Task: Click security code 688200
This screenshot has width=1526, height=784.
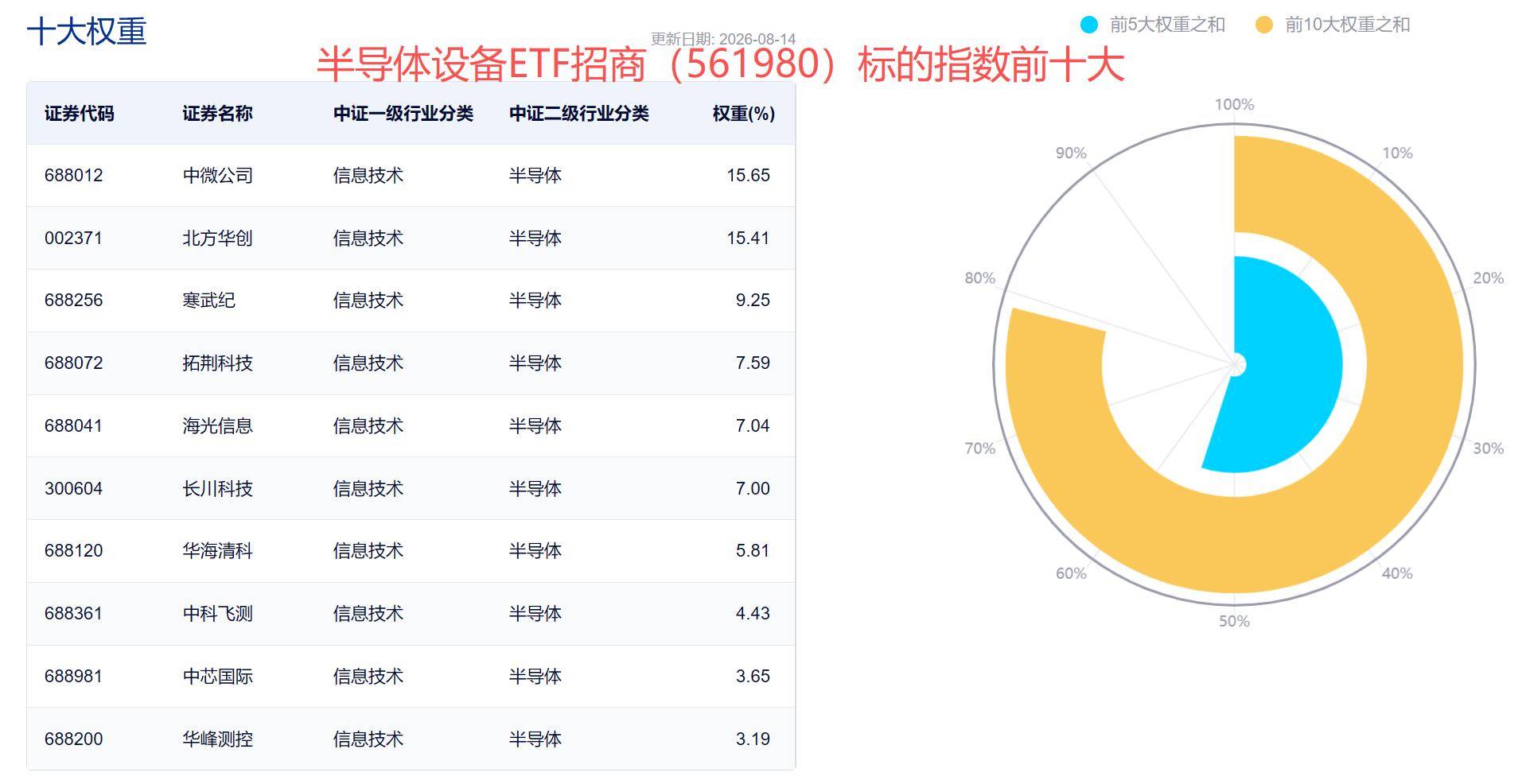Action: tap(74, 739)
